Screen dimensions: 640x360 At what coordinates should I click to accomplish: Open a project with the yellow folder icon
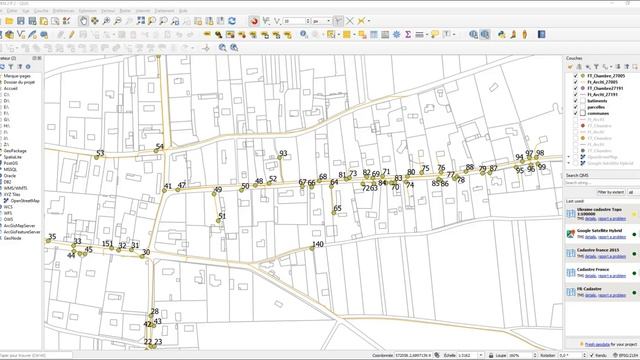click(x=9, y=21)
